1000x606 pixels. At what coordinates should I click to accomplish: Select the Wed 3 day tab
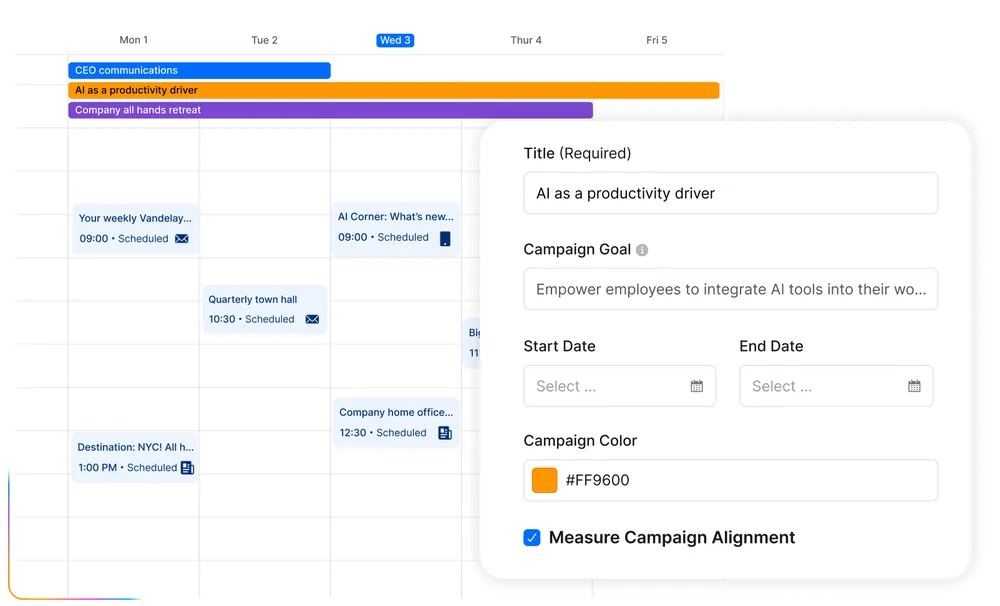click(x=396, y=40)
